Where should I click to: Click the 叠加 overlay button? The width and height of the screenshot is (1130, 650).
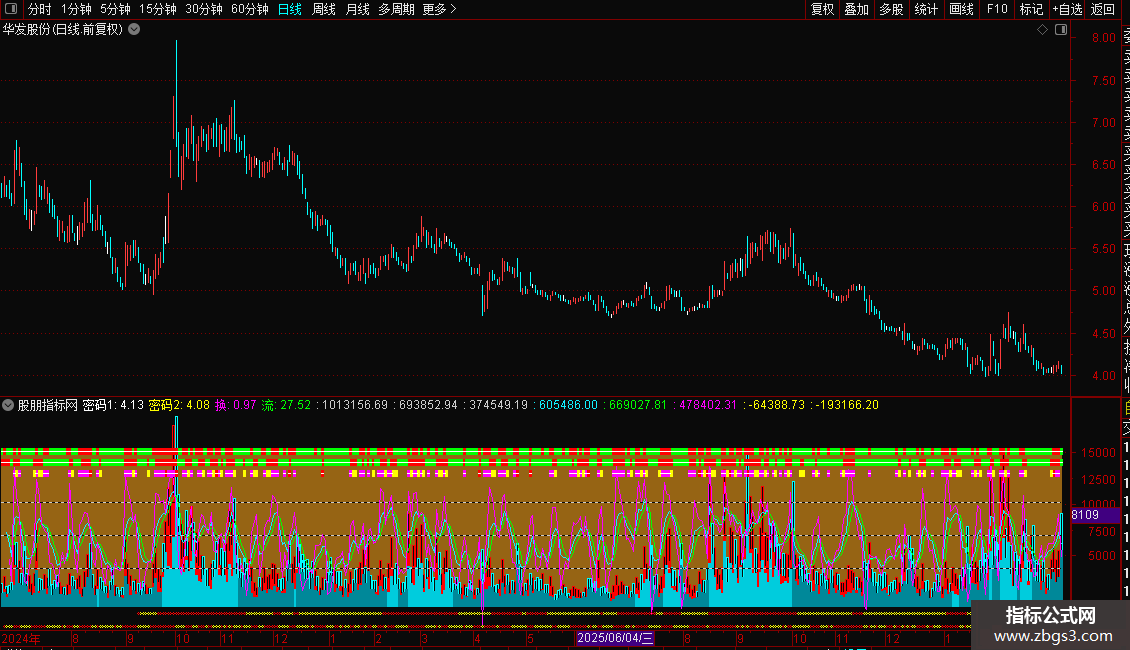(857, 9)
